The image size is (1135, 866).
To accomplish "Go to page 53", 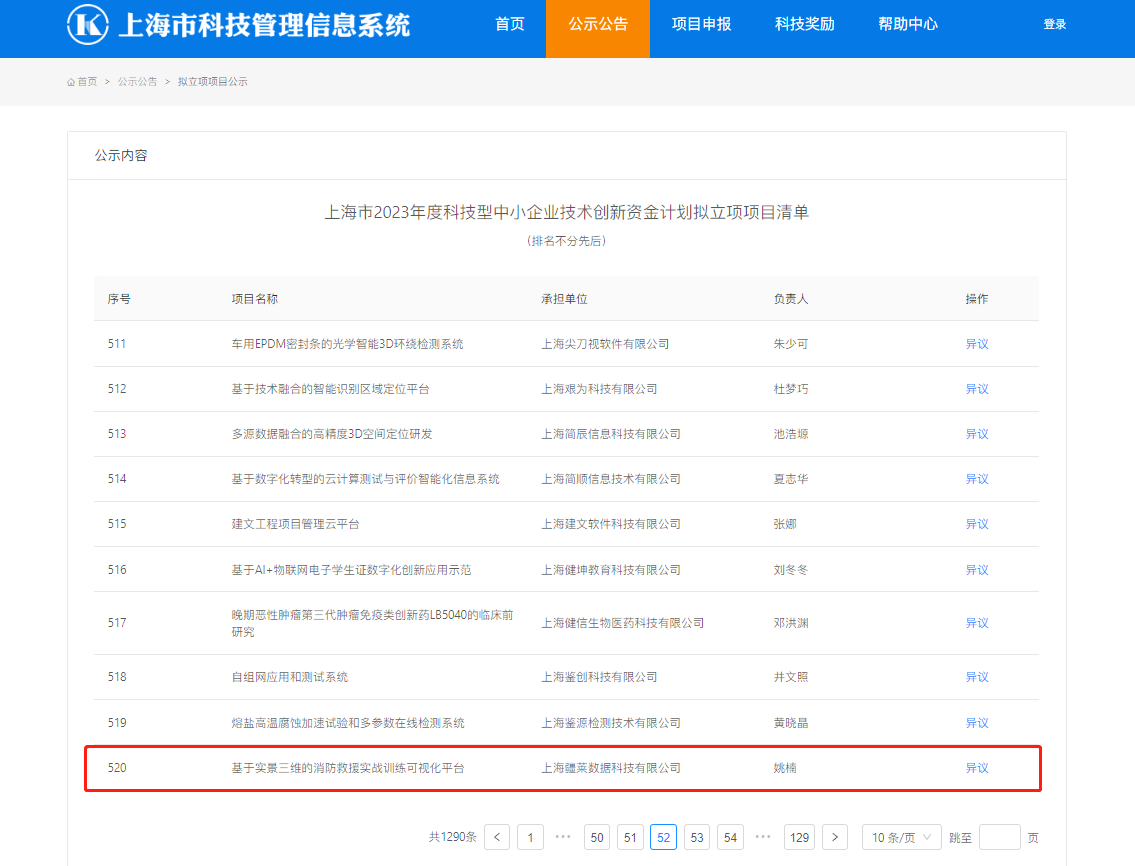I will click(697, 837).
